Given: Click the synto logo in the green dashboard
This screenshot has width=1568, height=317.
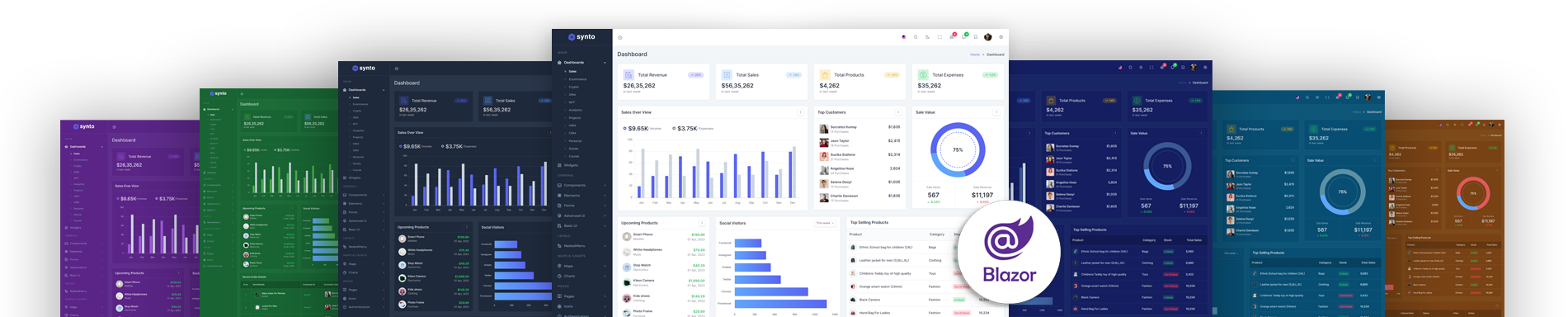Looking at the screenshot, I should tap(219, 93).
